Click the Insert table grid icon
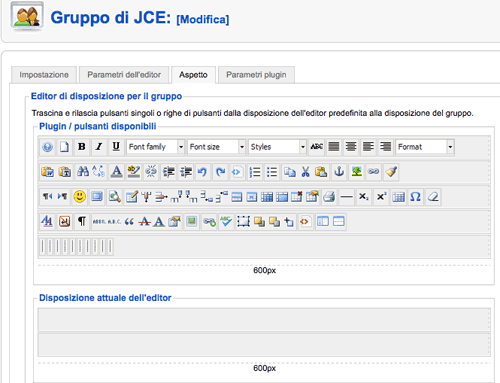 398,197
